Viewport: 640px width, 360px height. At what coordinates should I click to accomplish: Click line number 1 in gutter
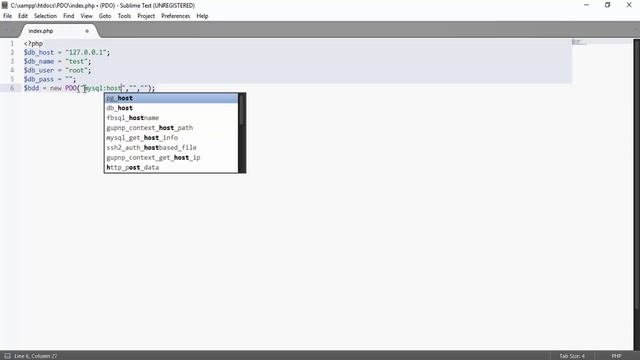click(12, 43)
